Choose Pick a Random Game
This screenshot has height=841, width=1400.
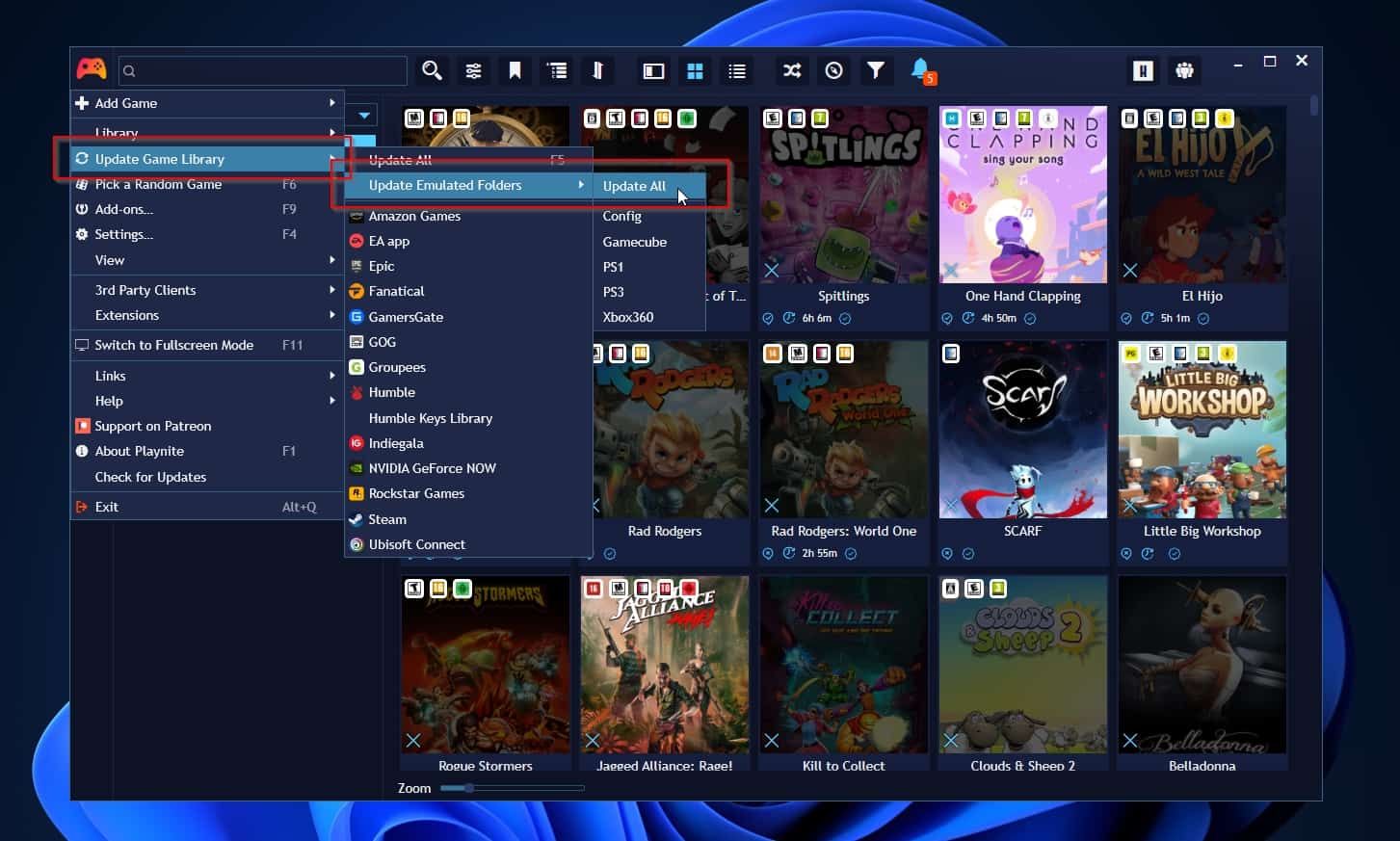pos(207,184)
